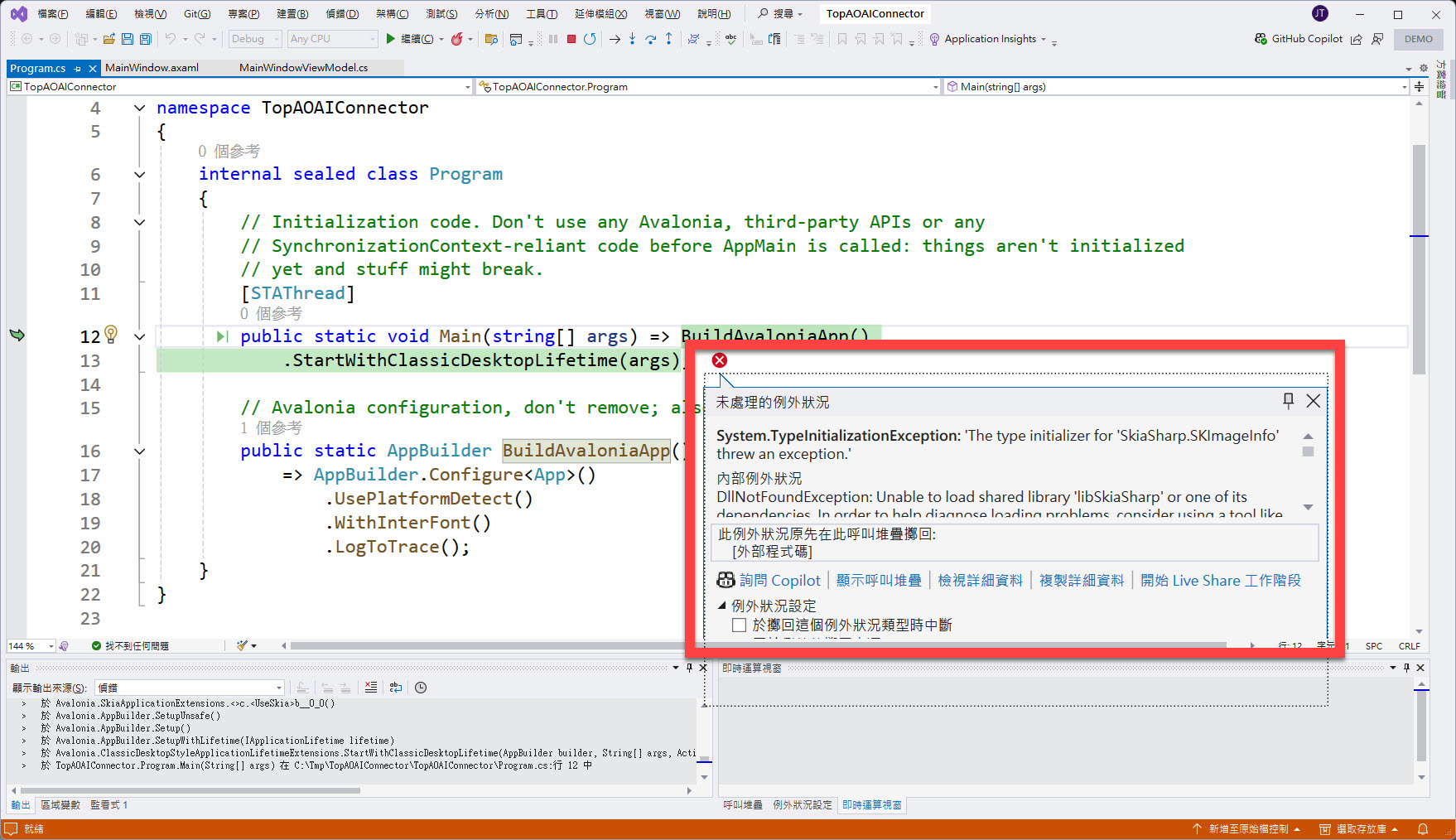The height and width of the screenshot is (840, 1456).
Task: Click the 複製詳細資料 link
Action: (x=1082, y=580)
